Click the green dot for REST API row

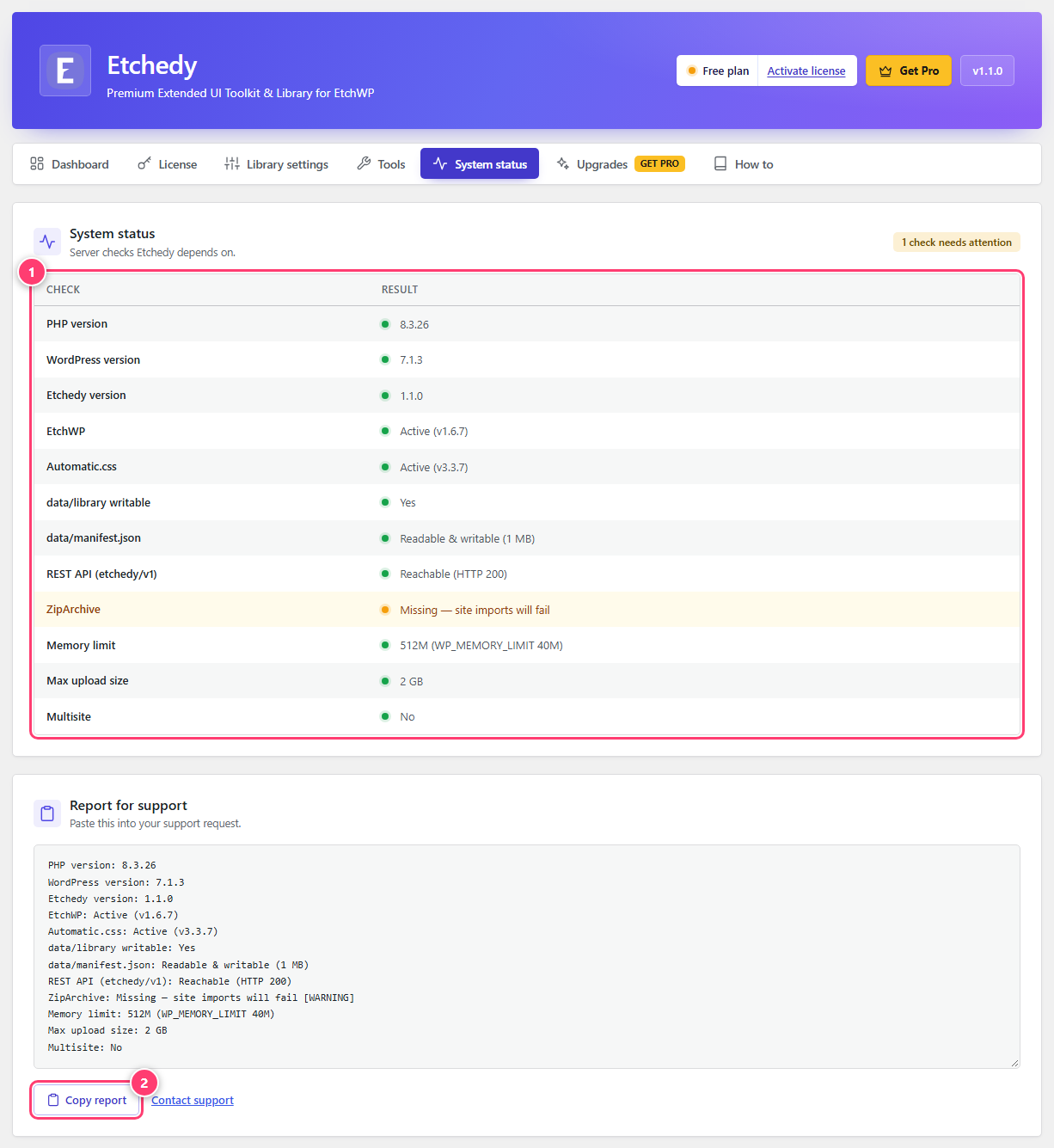[x=385, y=574]
